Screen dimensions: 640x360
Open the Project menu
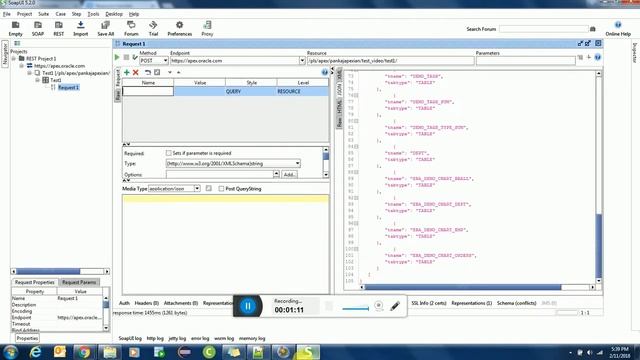pyautogui.click(x=24, y=14)
